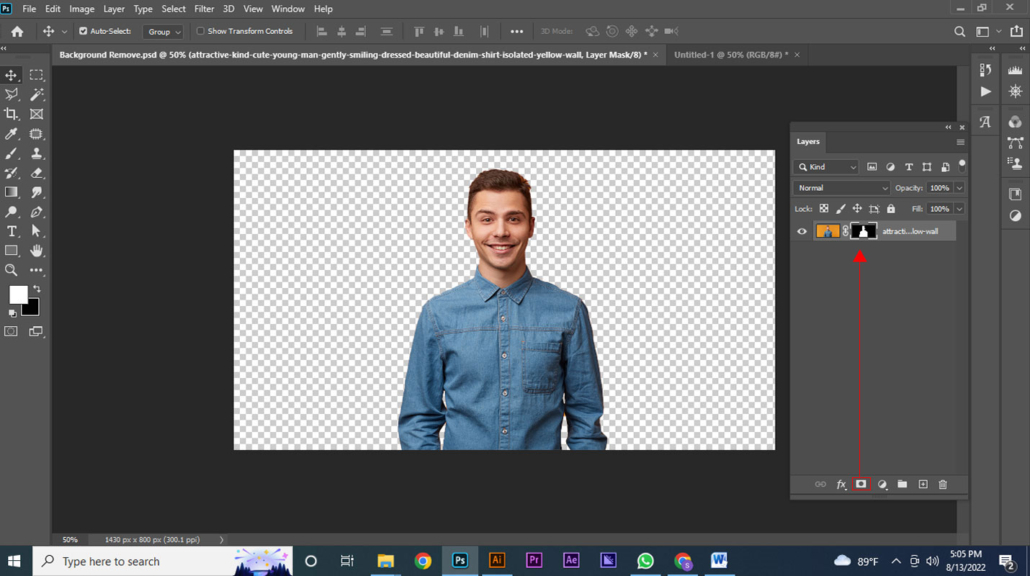1030x576 pixels.
Task: Click the white foreground color swatch
Action: click(18, 294)
